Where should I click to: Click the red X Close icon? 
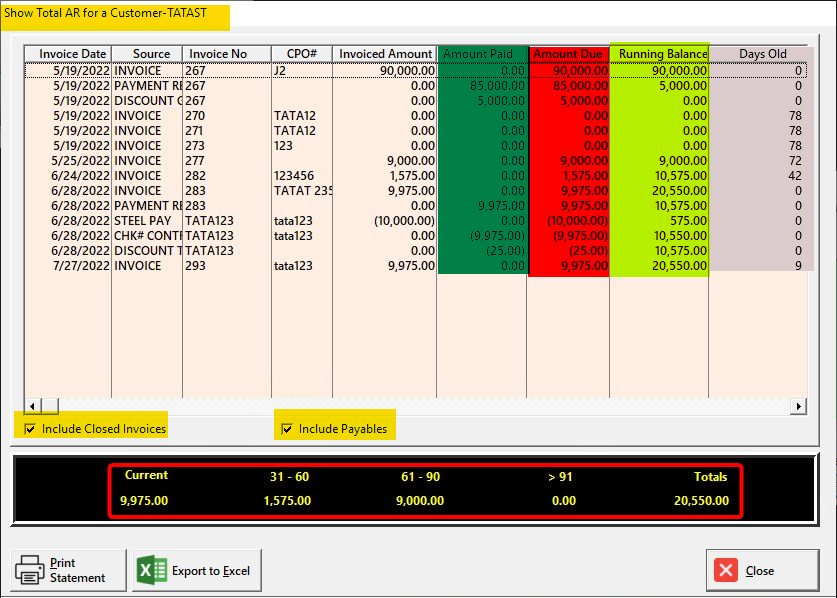(x=726, y=571)
